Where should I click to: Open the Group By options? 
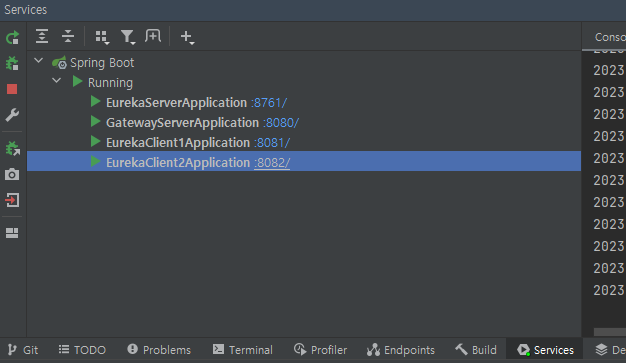[102, 37]
